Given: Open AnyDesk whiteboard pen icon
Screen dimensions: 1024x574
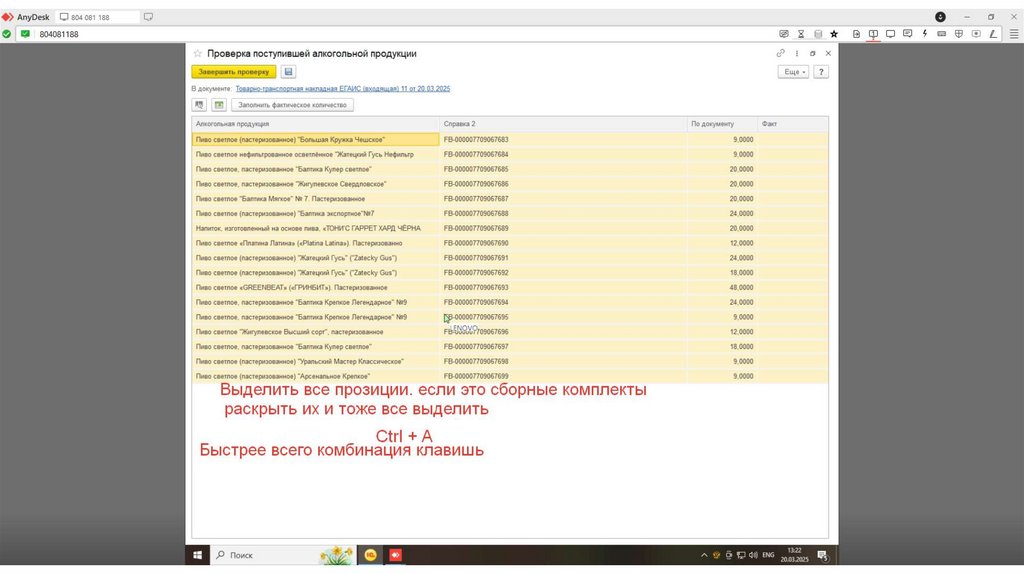Looking at the screenshot, I should (x=993, y=34).
